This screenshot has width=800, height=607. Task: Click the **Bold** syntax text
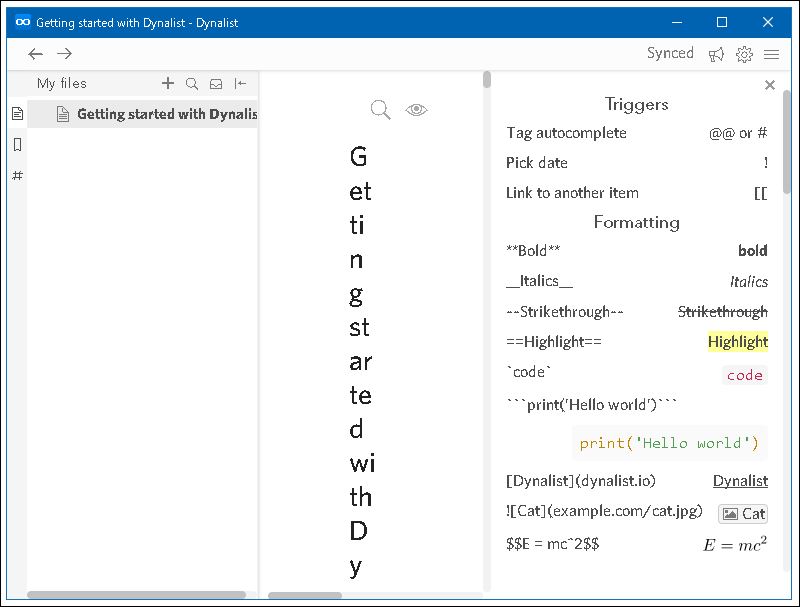(533, 251)
